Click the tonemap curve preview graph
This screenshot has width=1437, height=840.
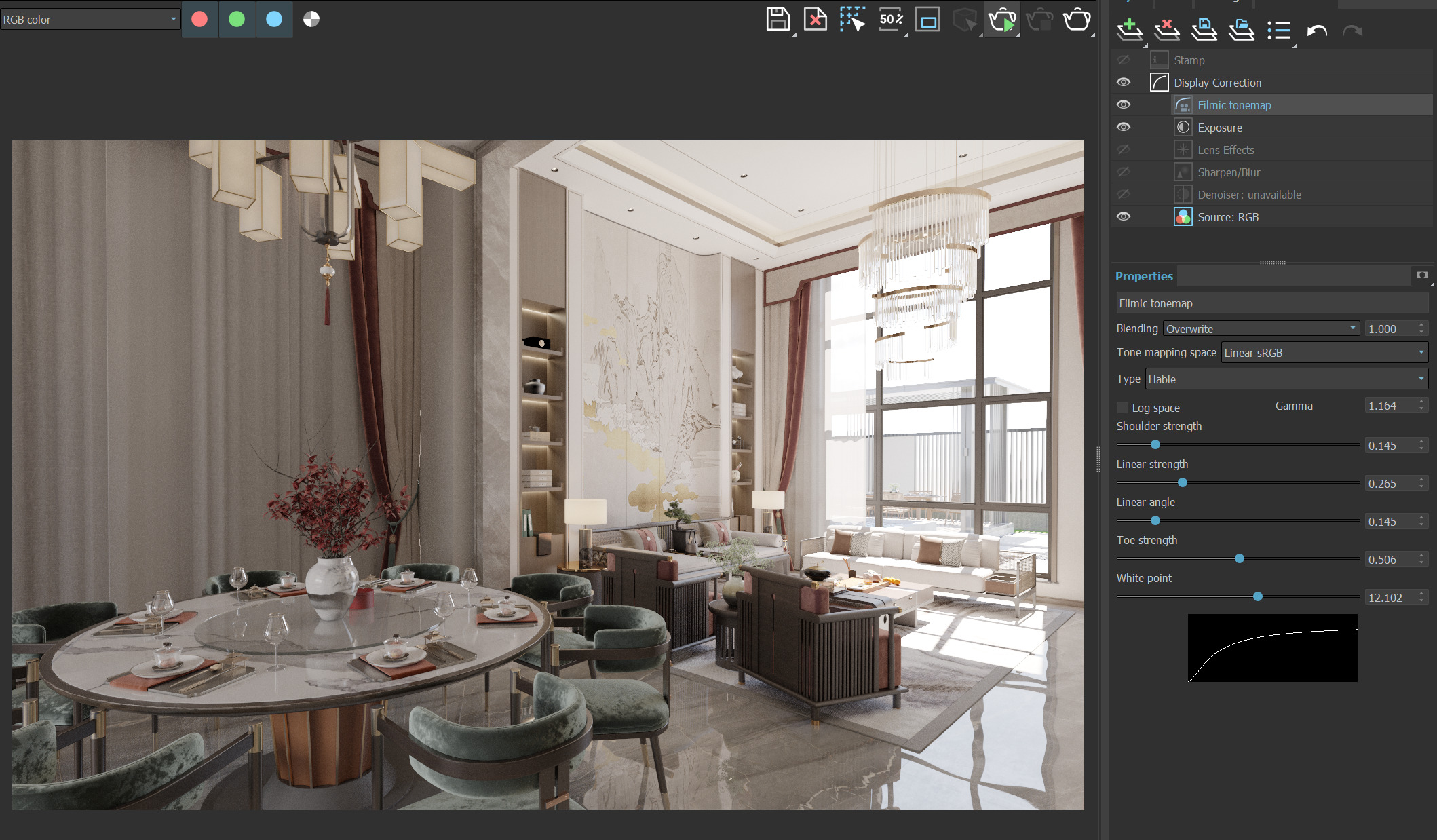1272,648
